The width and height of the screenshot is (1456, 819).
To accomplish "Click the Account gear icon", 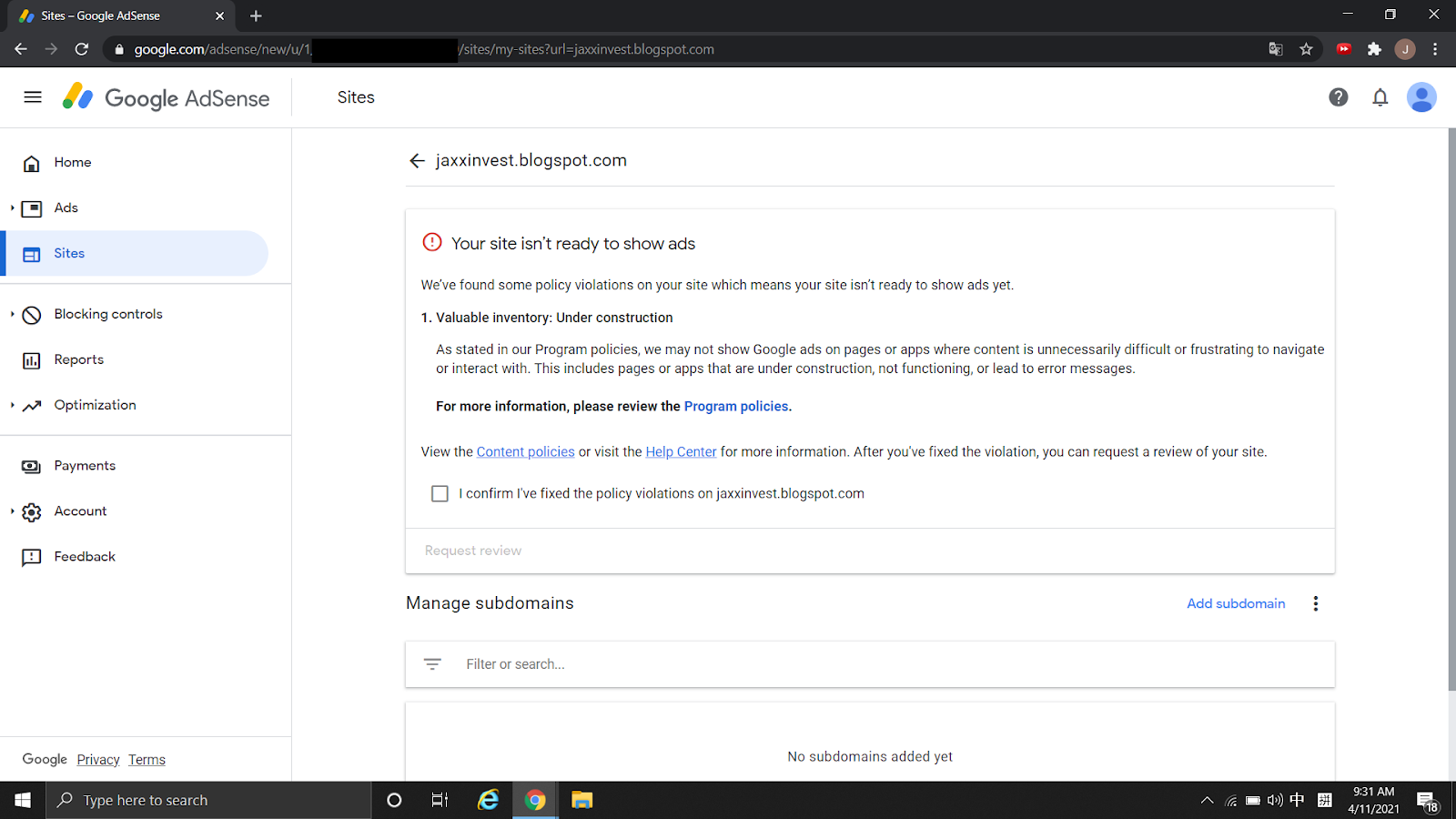I will (32, 511).
